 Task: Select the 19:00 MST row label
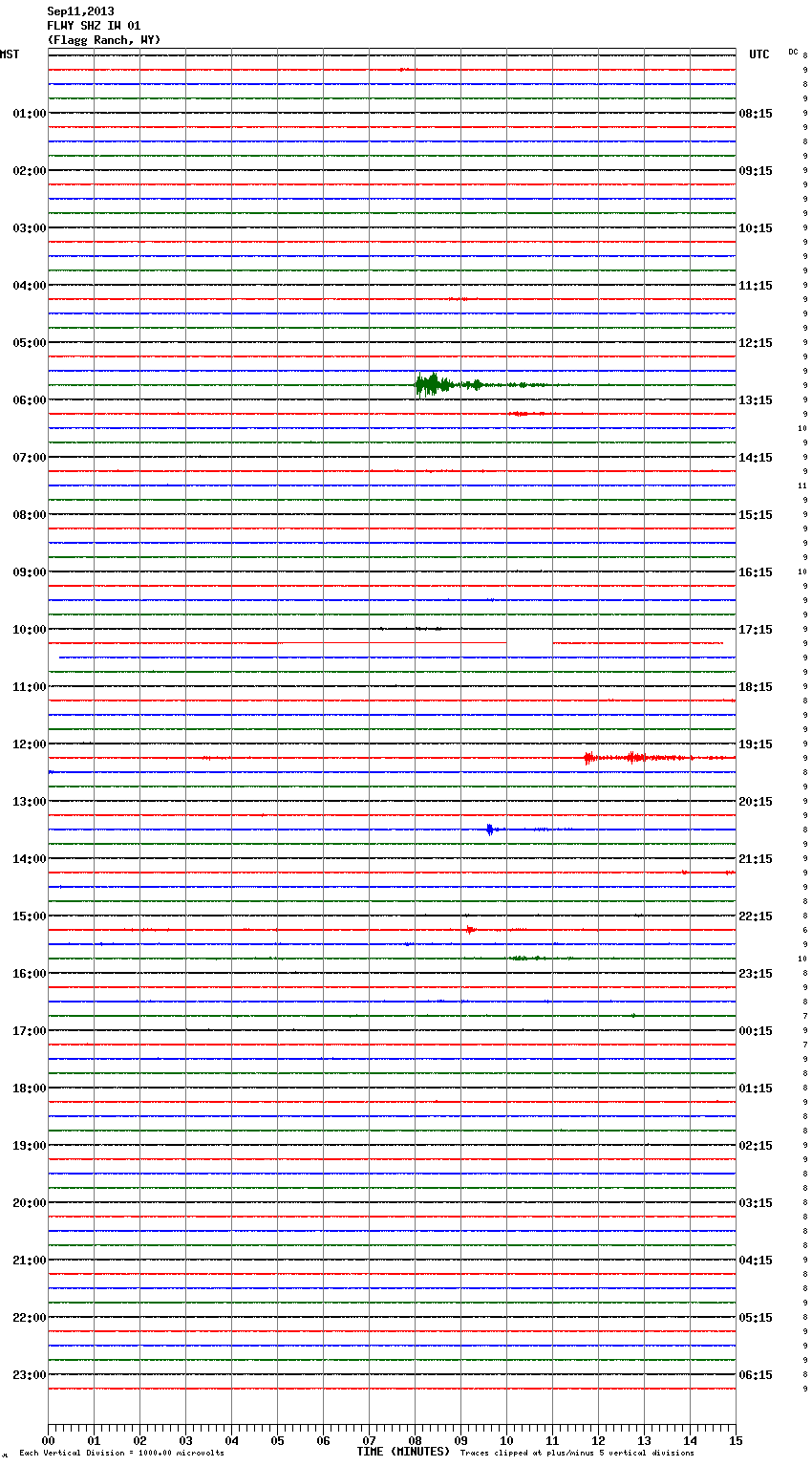[30, 1146]
